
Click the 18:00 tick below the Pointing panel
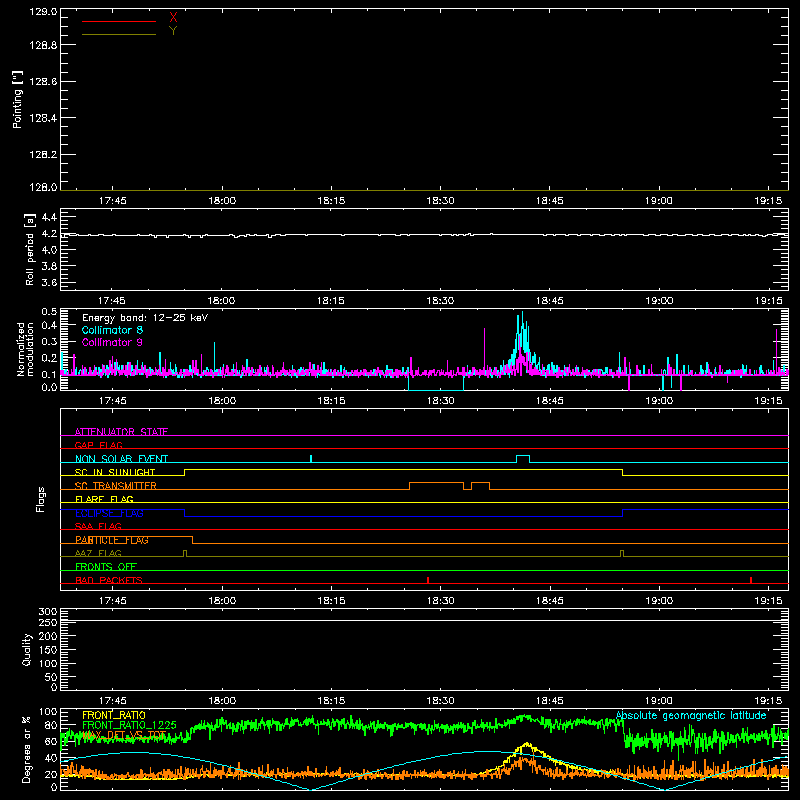222,201
